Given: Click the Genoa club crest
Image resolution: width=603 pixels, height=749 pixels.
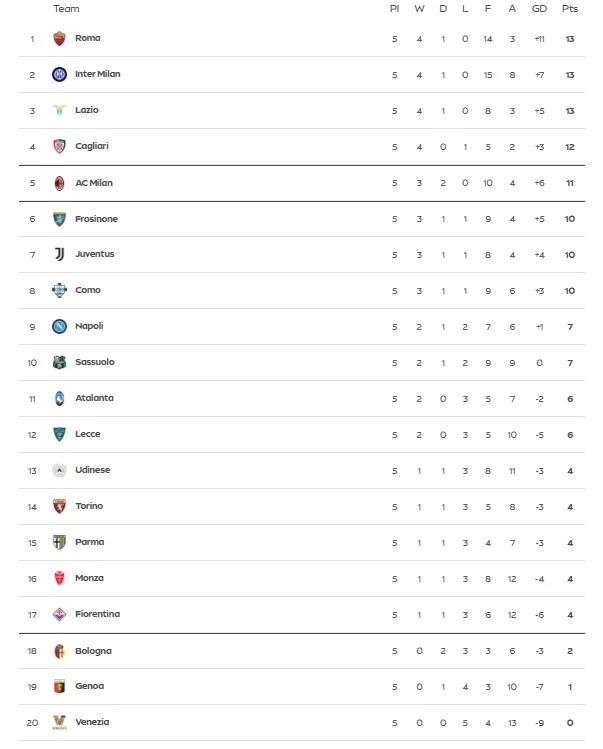Looking at the screenshot, I should point(59,686).
